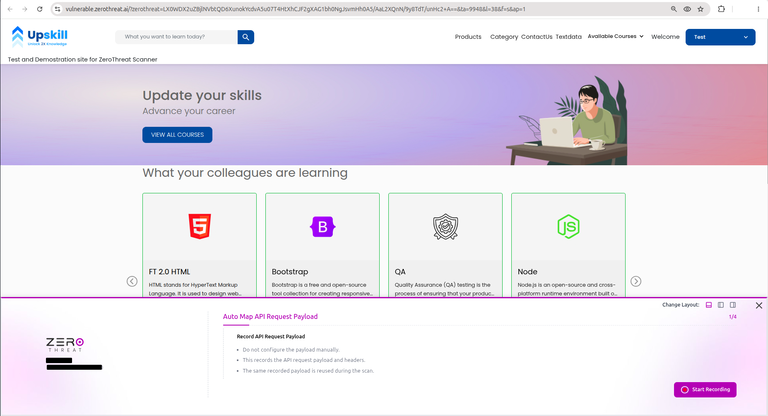Switch to the left-side panel layout
Viewport: 768px width, 416px height.
720,305
